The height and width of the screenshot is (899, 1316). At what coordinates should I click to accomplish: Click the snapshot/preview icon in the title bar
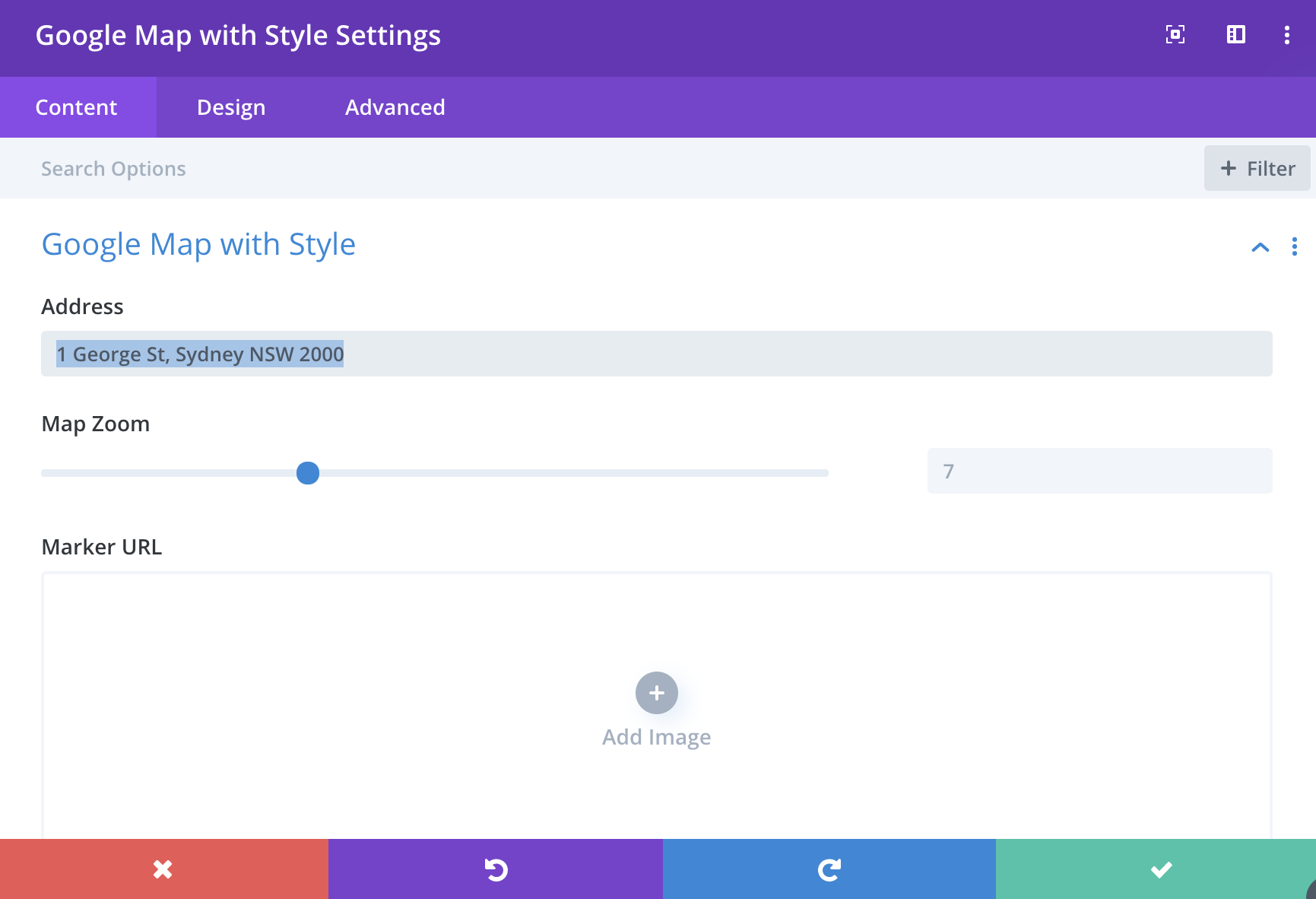coord(1175,34)
